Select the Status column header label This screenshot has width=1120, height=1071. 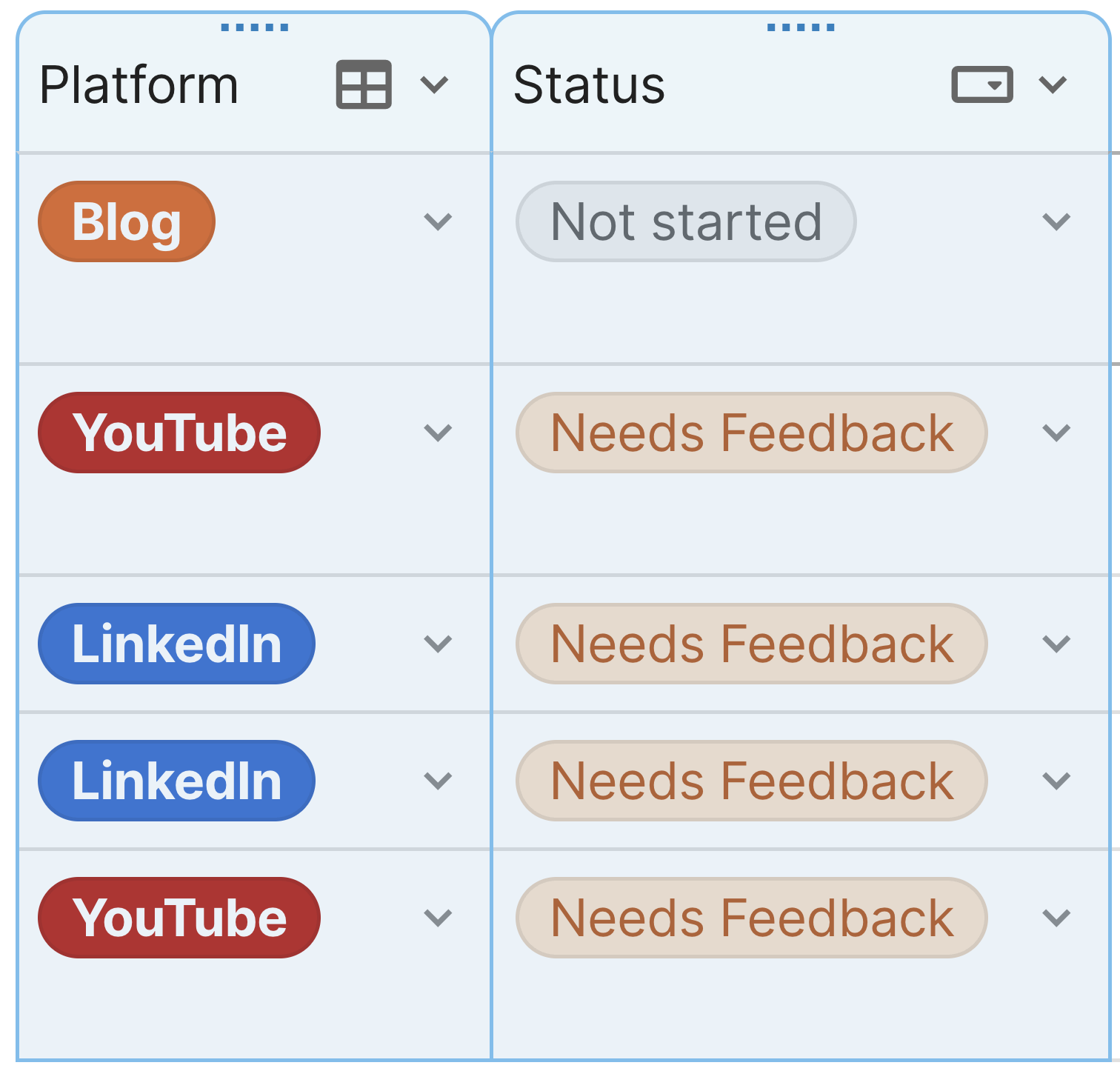[590, 84]
